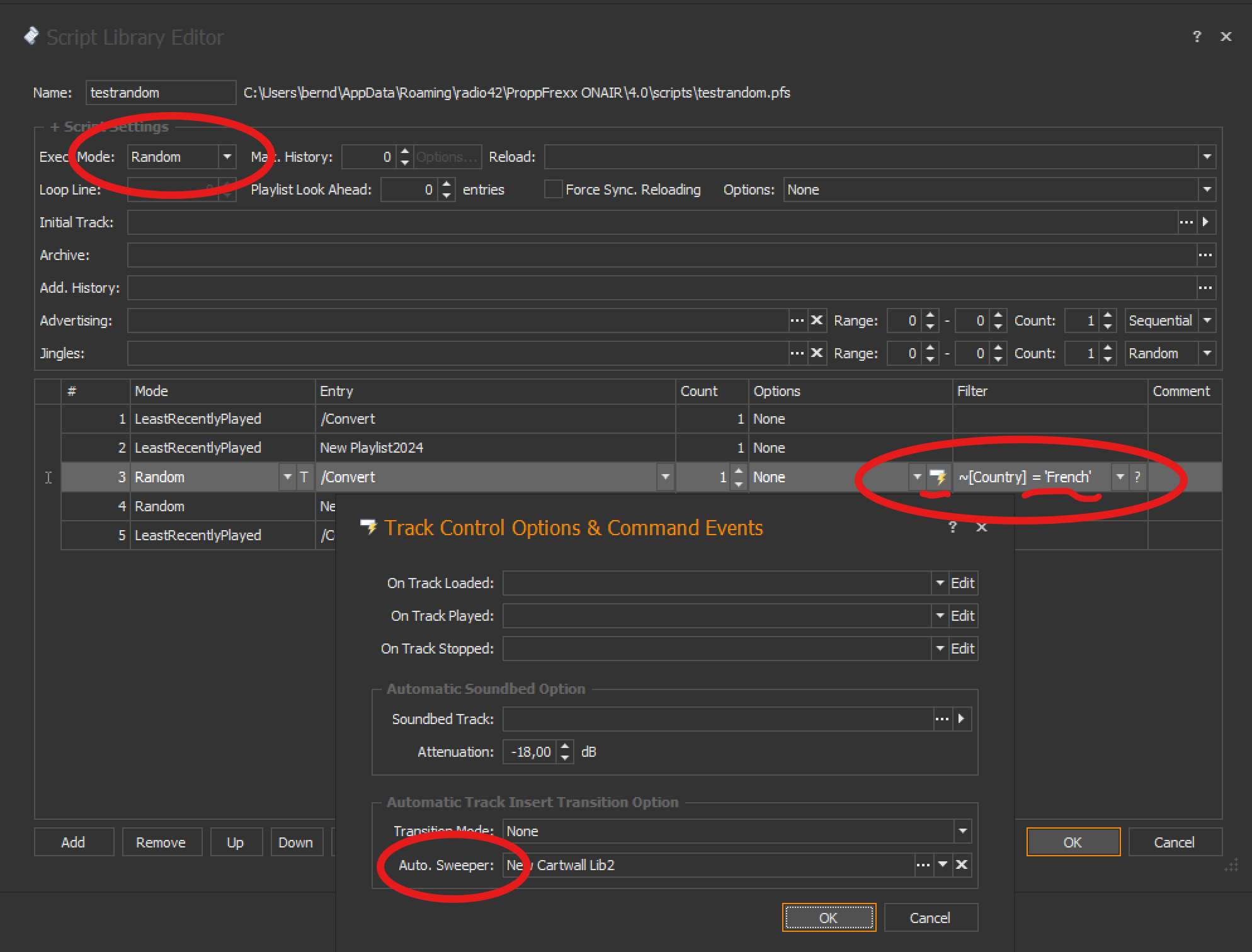Collapse the Script Settings group header

110,127
